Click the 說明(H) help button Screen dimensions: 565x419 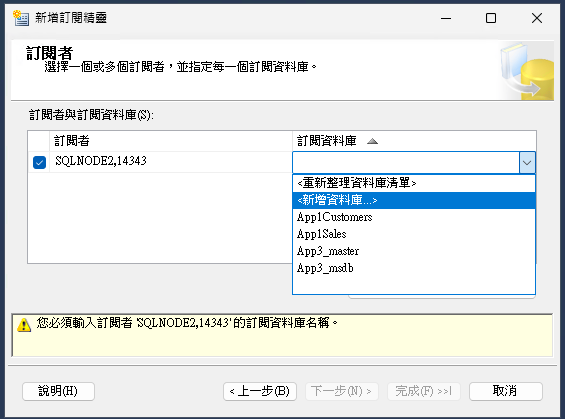point(58,391)
